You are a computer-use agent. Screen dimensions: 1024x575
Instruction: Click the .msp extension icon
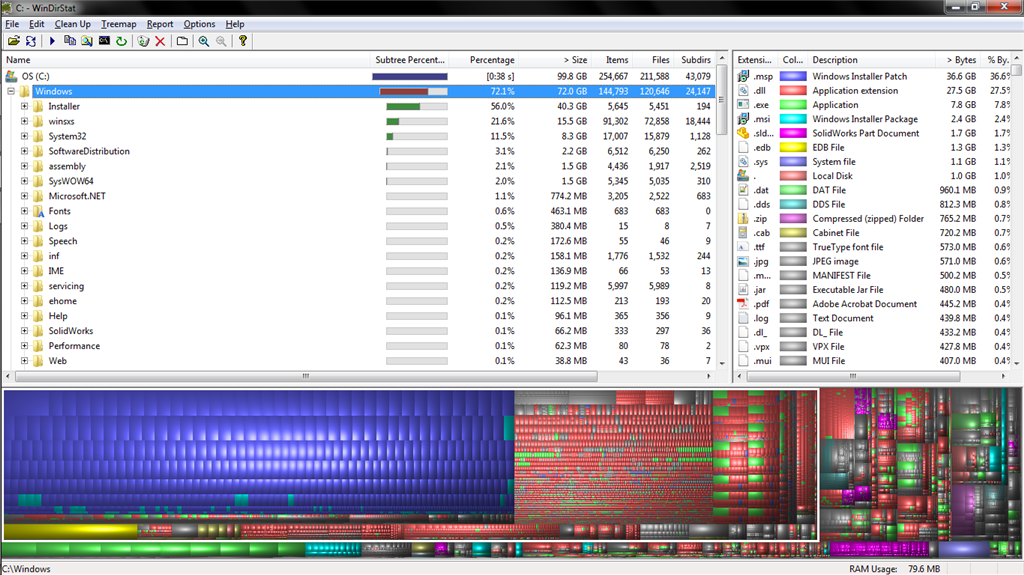[x=743, y=76]
